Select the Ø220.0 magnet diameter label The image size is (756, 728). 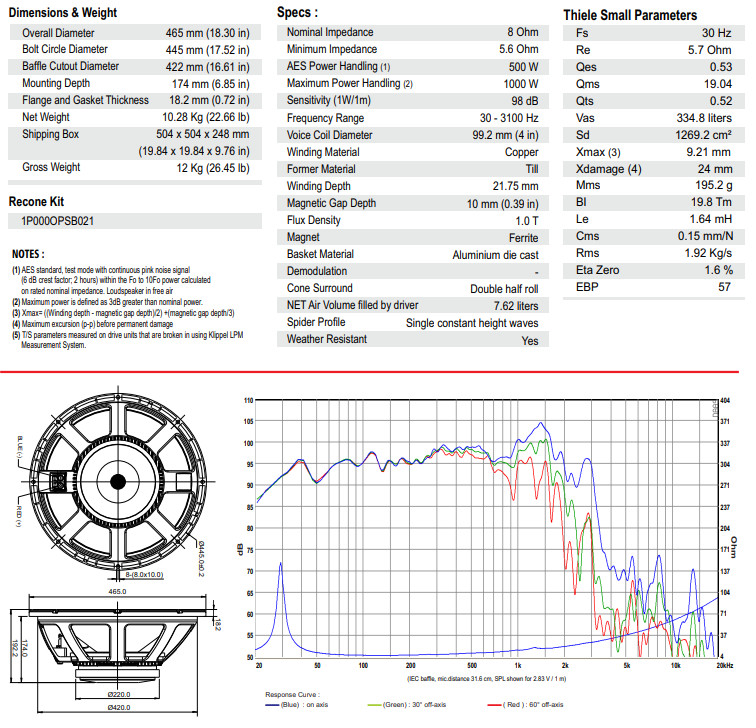coord(119,694)
